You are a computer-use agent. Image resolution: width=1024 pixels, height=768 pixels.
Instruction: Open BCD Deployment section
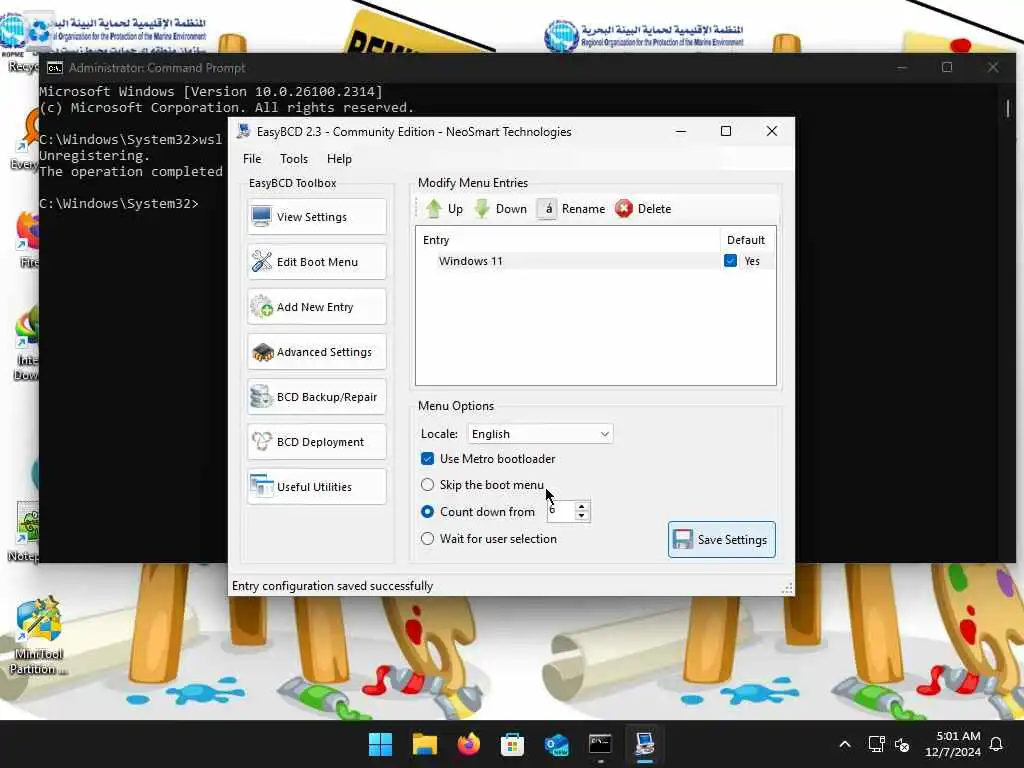pos(317,442)
